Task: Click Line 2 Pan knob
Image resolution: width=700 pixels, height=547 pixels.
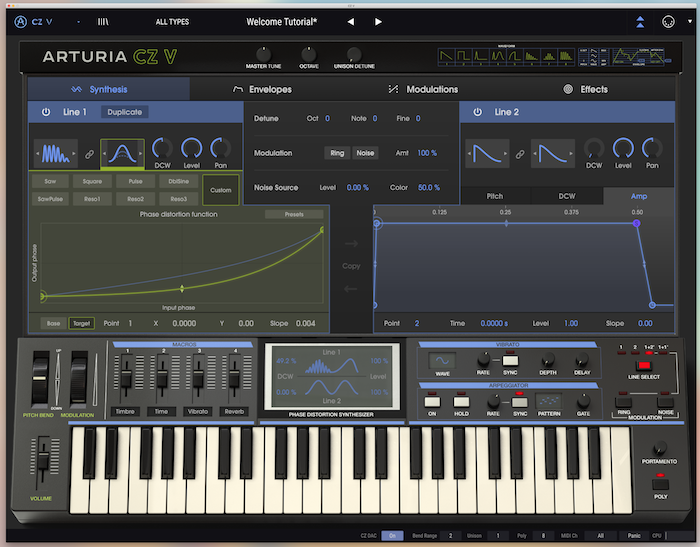Action: [652, 149]
